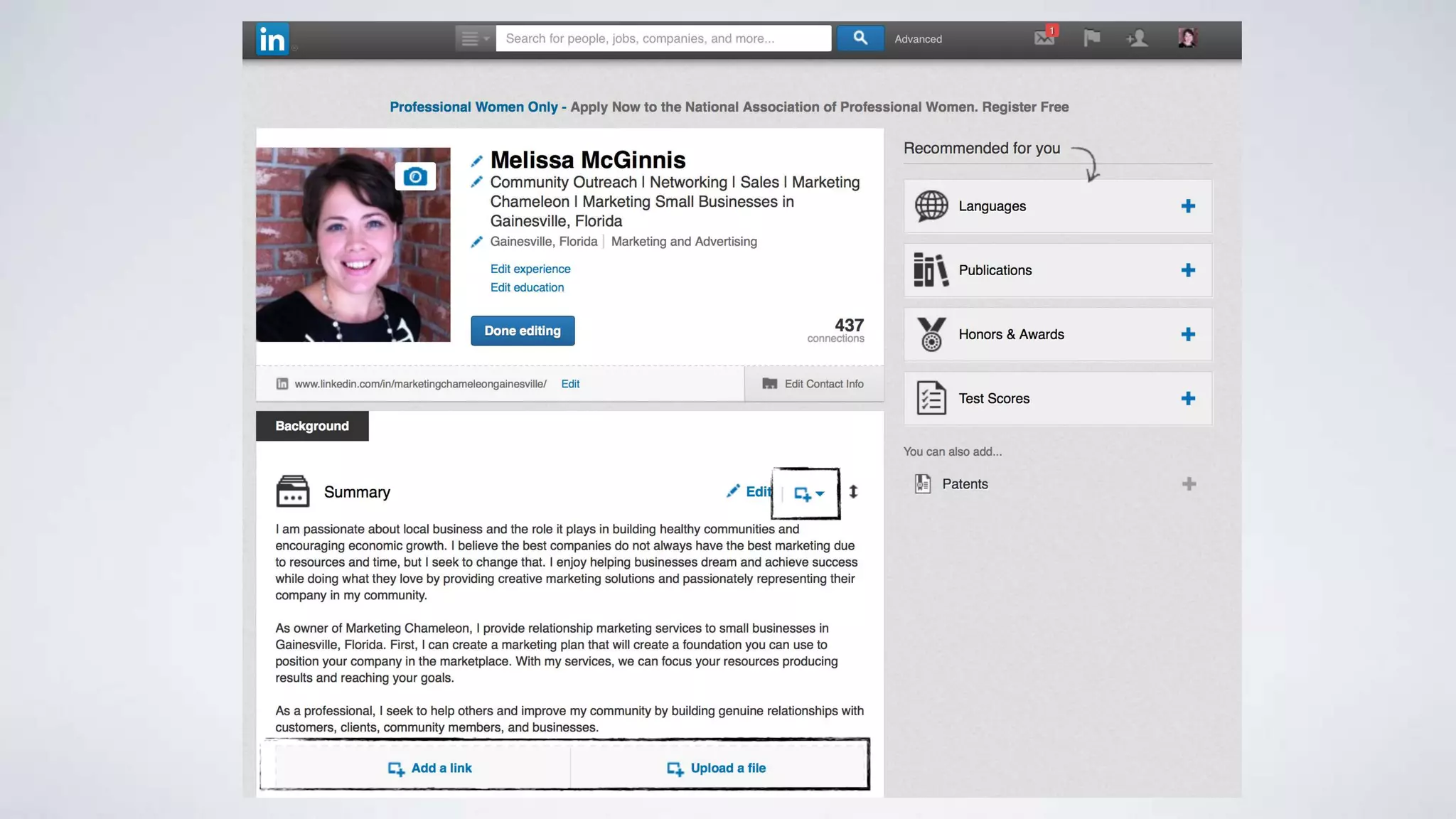Click the Summary reorder arrows icon
The image size is (1456, 819).
point(853,492)
